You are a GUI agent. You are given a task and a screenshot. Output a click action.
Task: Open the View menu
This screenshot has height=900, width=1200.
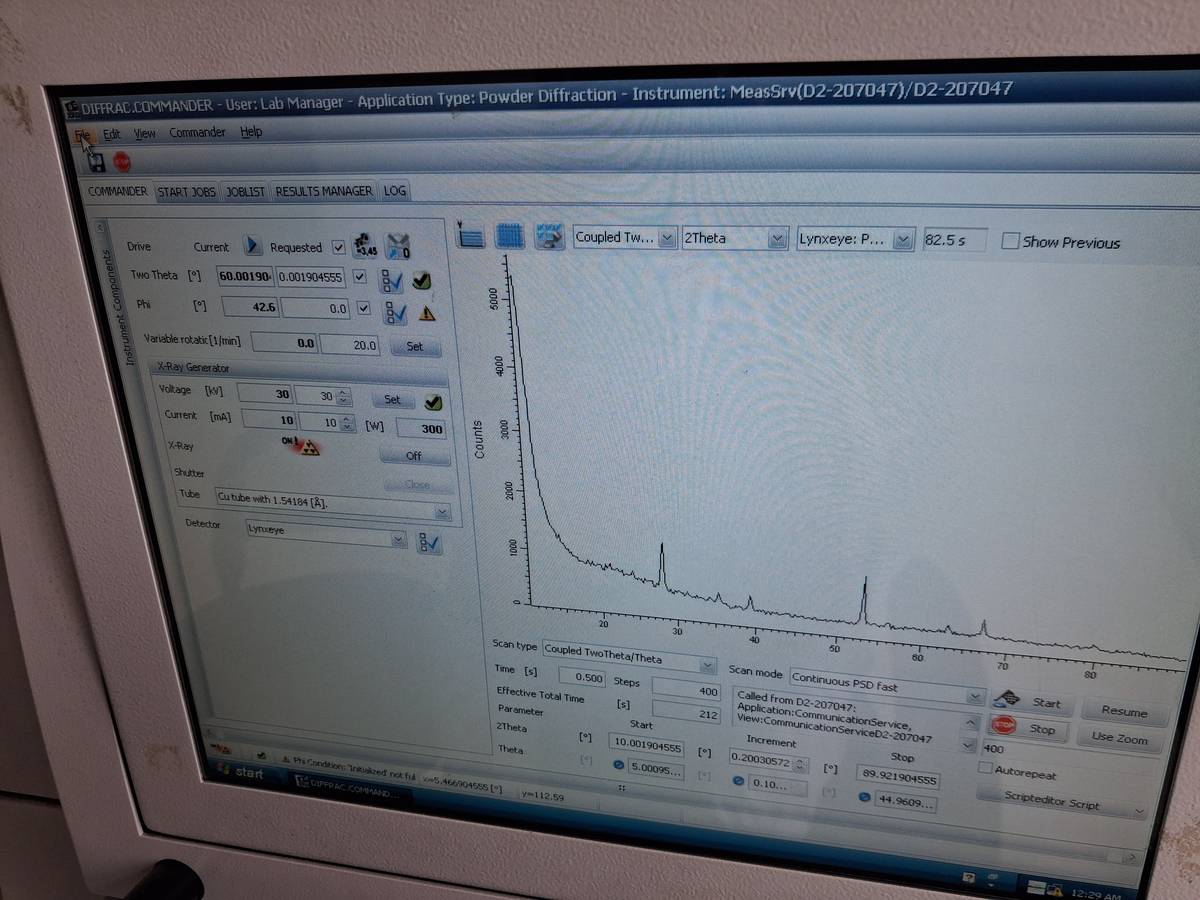click(145, 132)
